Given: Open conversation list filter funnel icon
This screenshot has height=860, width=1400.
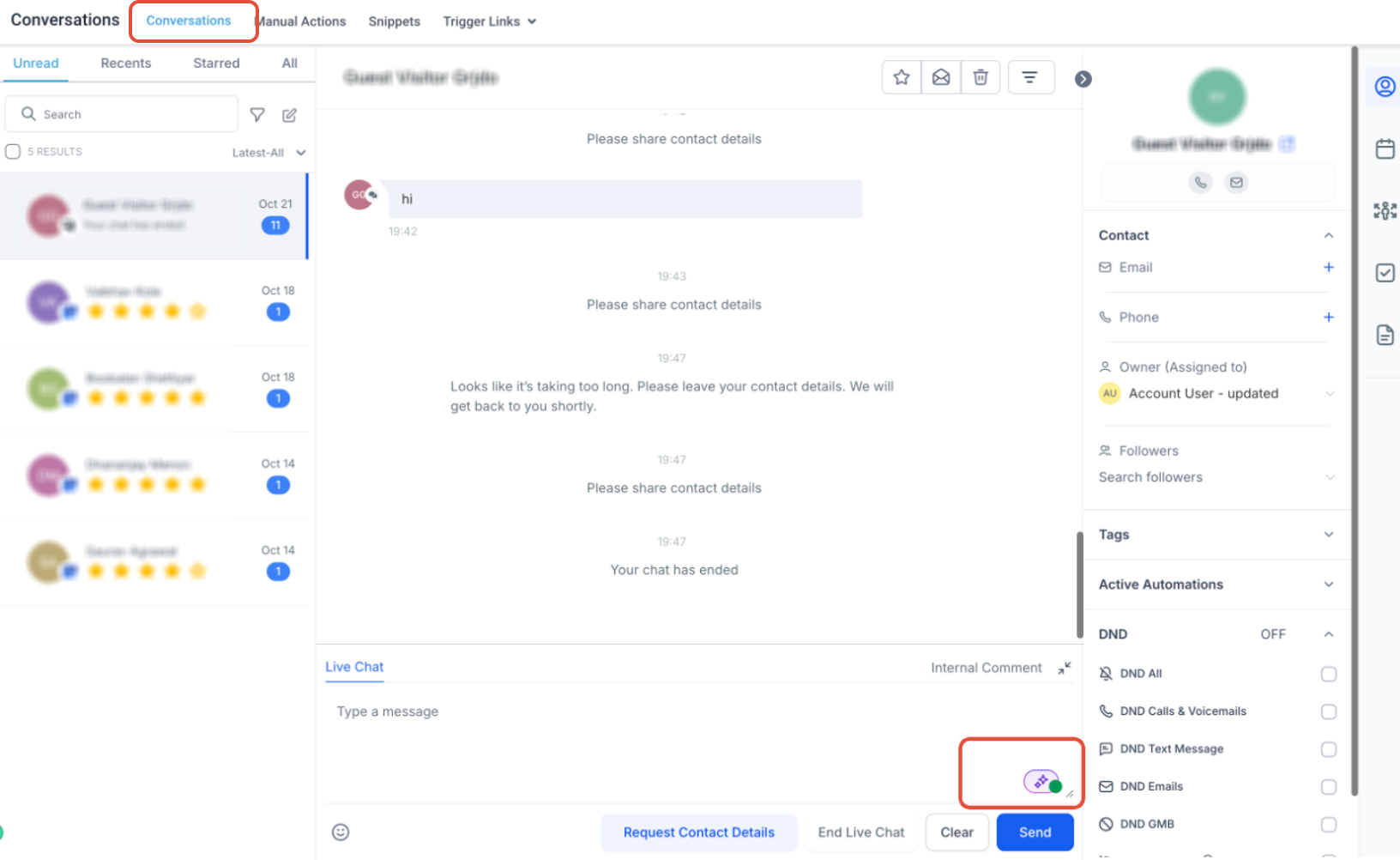Looking at the screenshot, I should pos(257,115).
